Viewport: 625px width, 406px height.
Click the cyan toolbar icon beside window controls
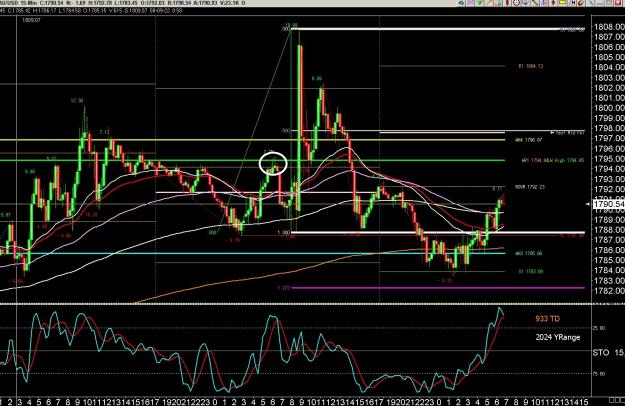(x=591, y=2)
